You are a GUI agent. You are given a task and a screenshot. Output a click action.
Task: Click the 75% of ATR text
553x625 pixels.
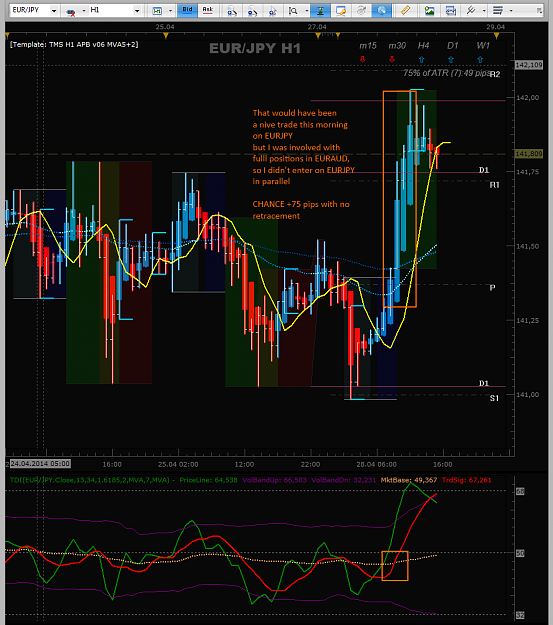point(446,73)
